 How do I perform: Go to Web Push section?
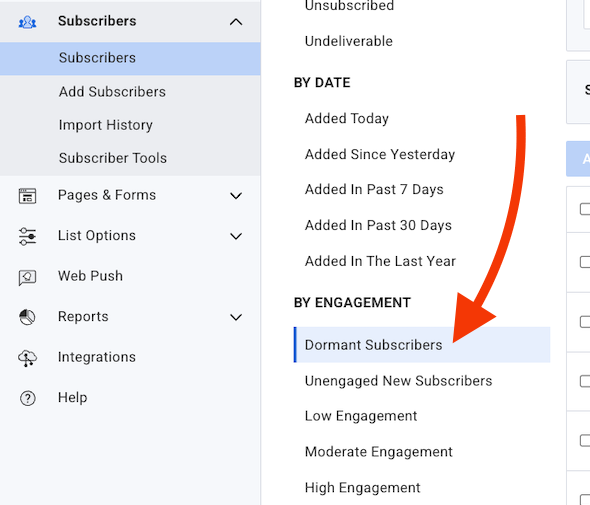[x=90, y=276]
